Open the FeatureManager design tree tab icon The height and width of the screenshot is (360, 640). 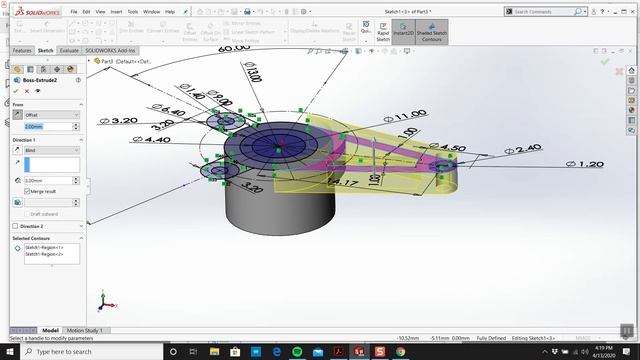18,69
